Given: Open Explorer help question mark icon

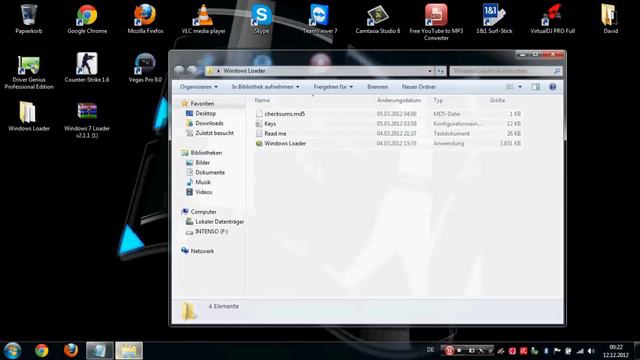Looking at the screenshot, I should [x=553, y=87].
